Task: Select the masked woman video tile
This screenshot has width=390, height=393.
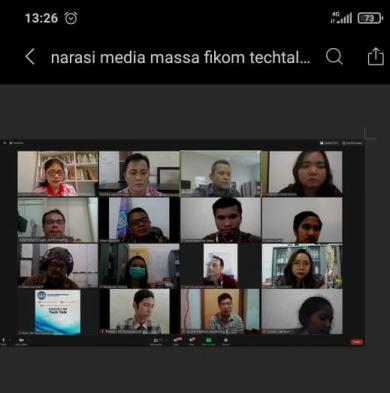Action: point(139,266)
